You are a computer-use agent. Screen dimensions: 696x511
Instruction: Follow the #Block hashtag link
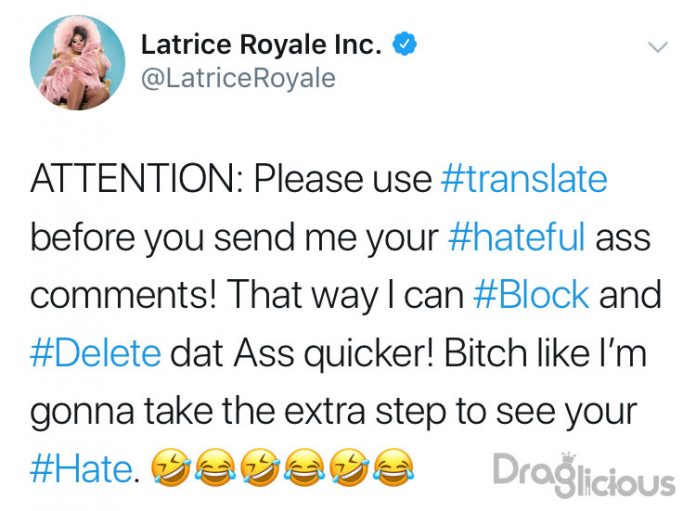click(531, 295)
